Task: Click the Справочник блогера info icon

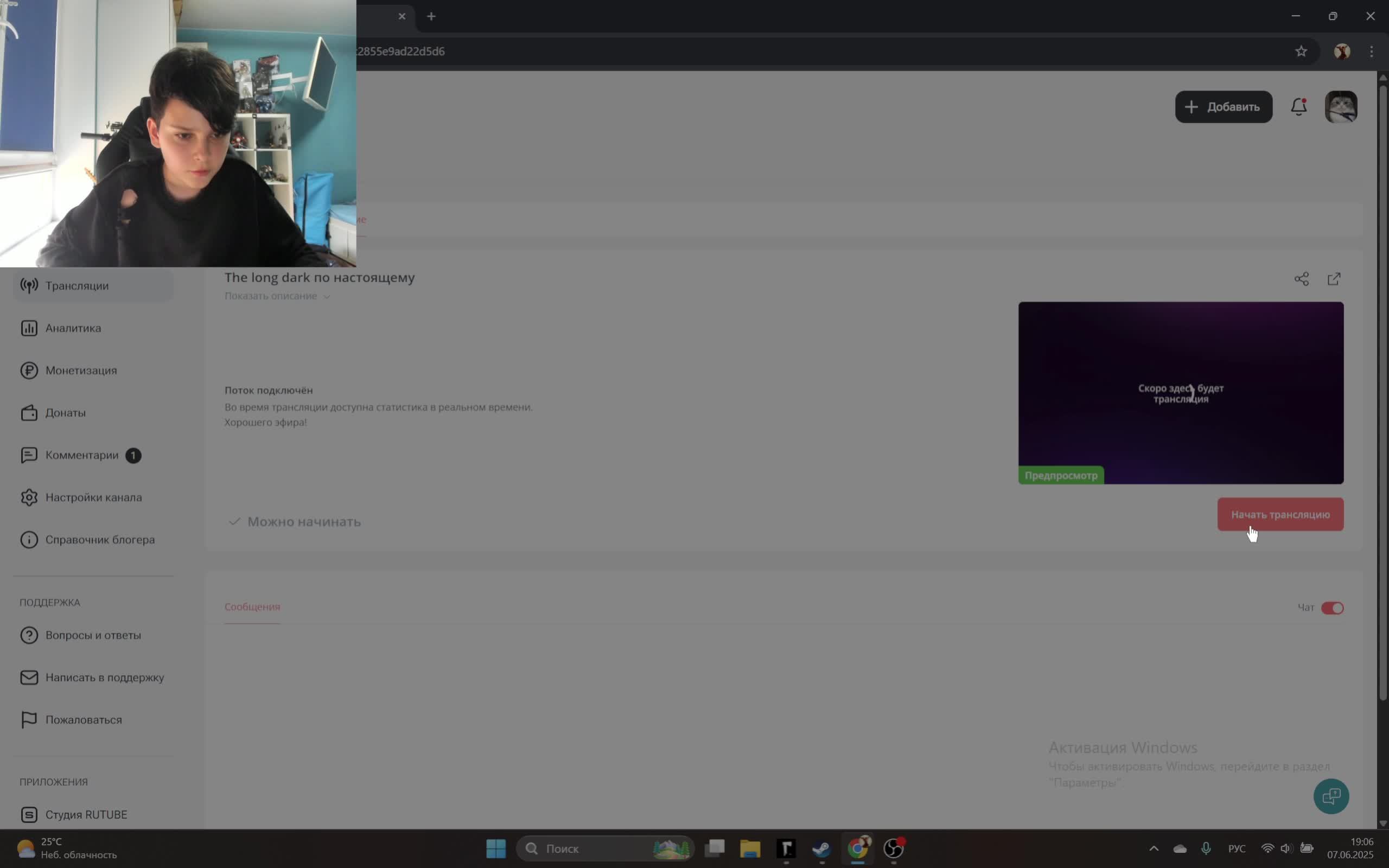Action: click(x=29, y=540)
